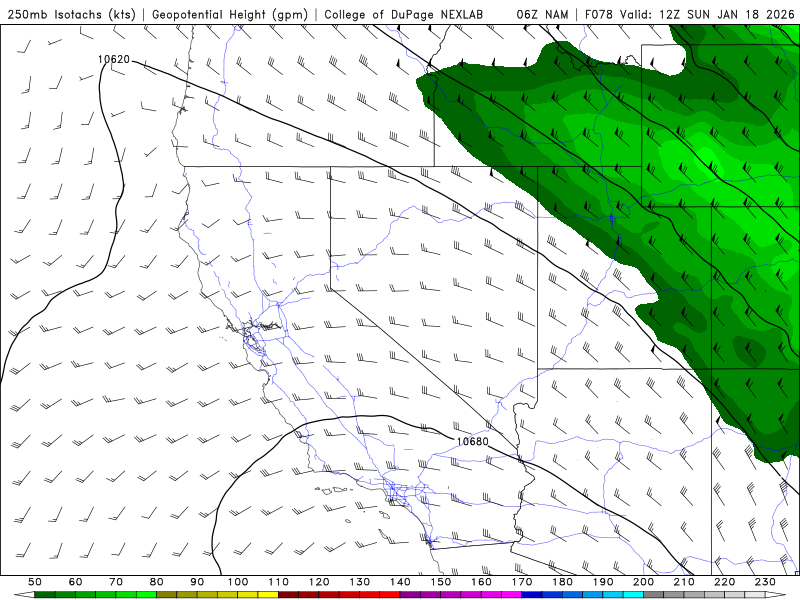Viewport: 800px width, 600px height.
Task: Click the 130 value on the color scale
Action: pos(360,582)
